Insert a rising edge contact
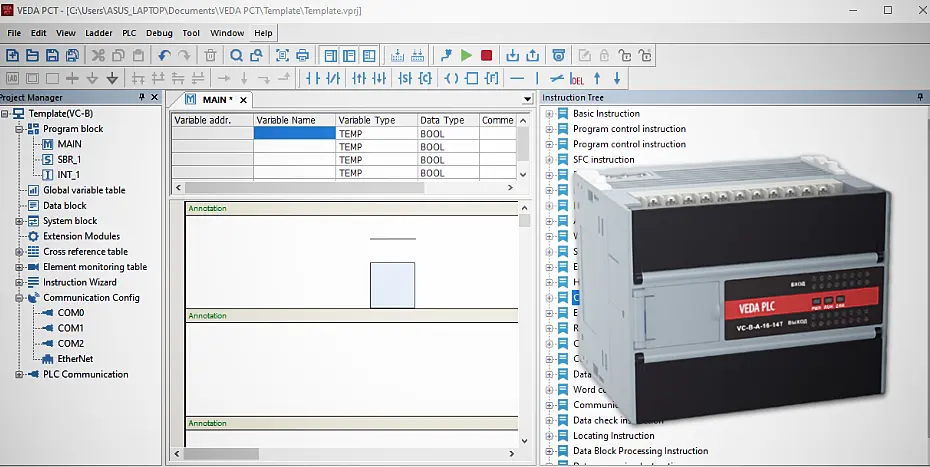The height and width of the screenshot is (467, 930). [359, 78]
